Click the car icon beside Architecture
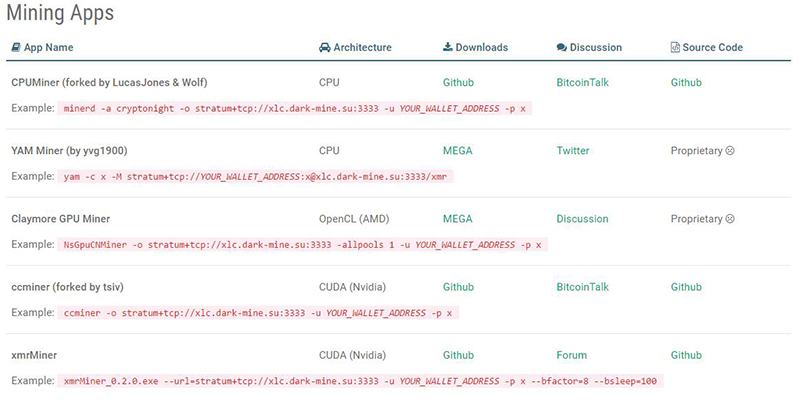Viewport: 800px width, 400px height. [x=324, y=47]
